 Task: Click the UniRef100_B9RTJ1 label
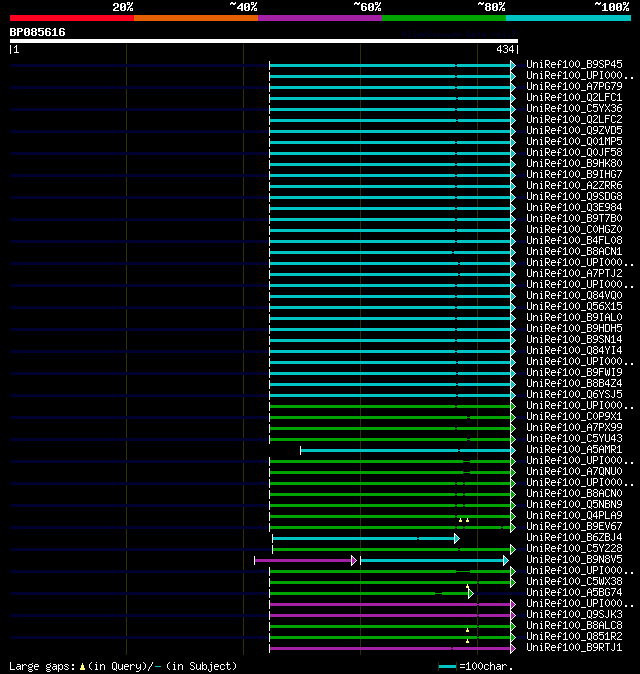coord(574,648)
